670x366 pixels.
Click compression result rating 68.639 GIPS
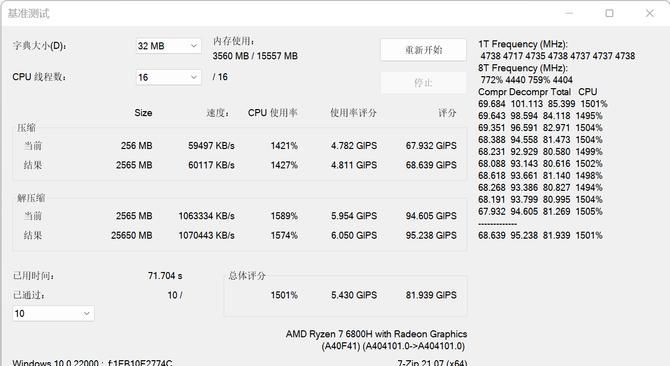coord(431,165)
